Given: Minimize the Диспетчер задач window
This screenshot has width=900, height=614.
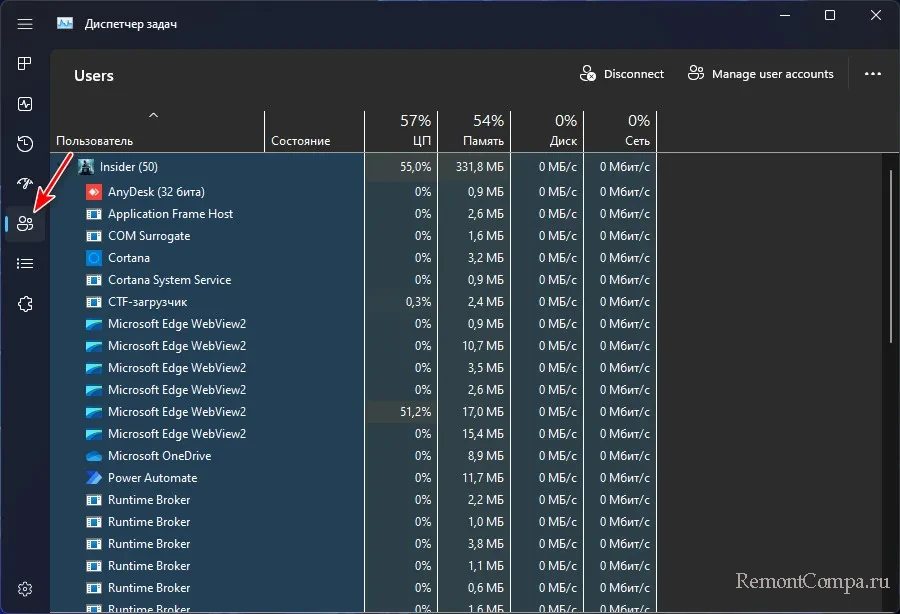Looking at the screenshot, I should (785, 15).
